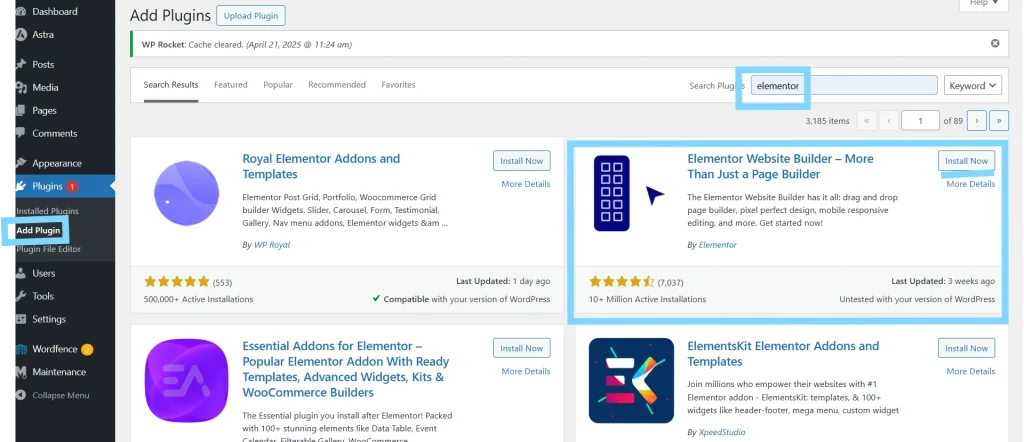
Task: Dismiss the WP Rocket cache cleared notice
Action: (x=994, y=44)
